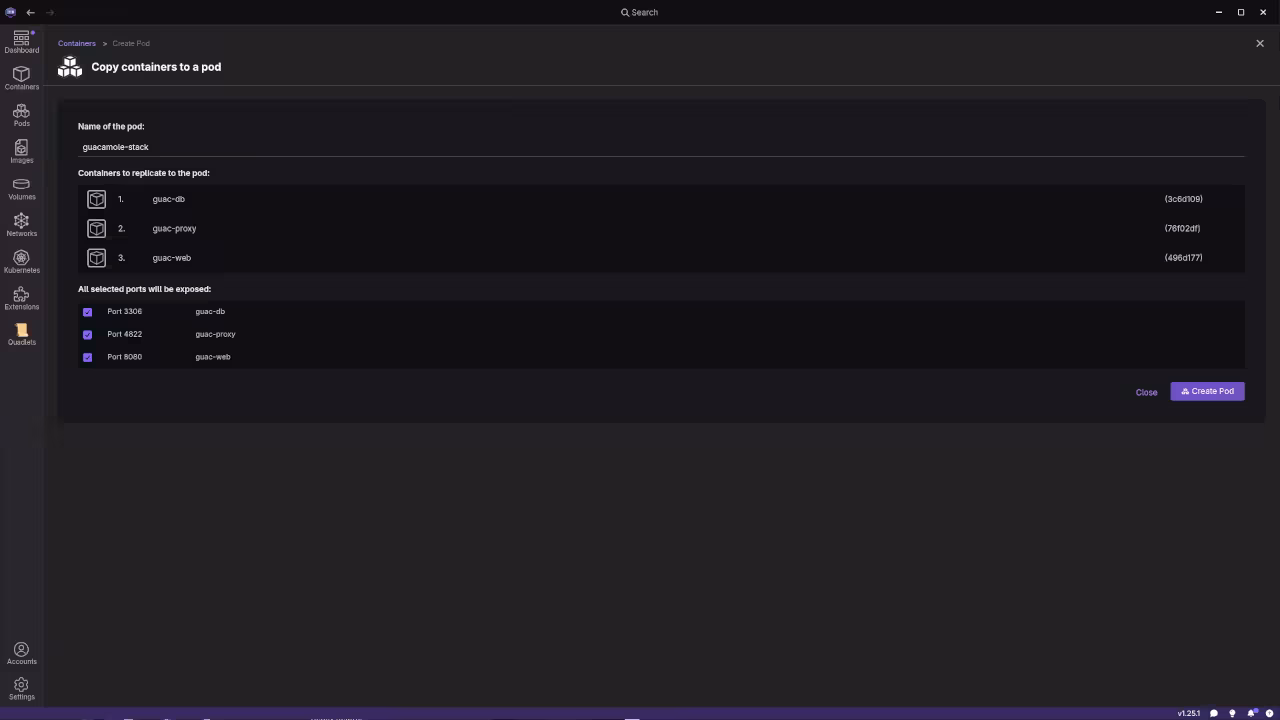Uncheck Port 4822 for guac-proxy
Image resolution: width=1280 pixels, height=720 pixels.
coord(87,335)
